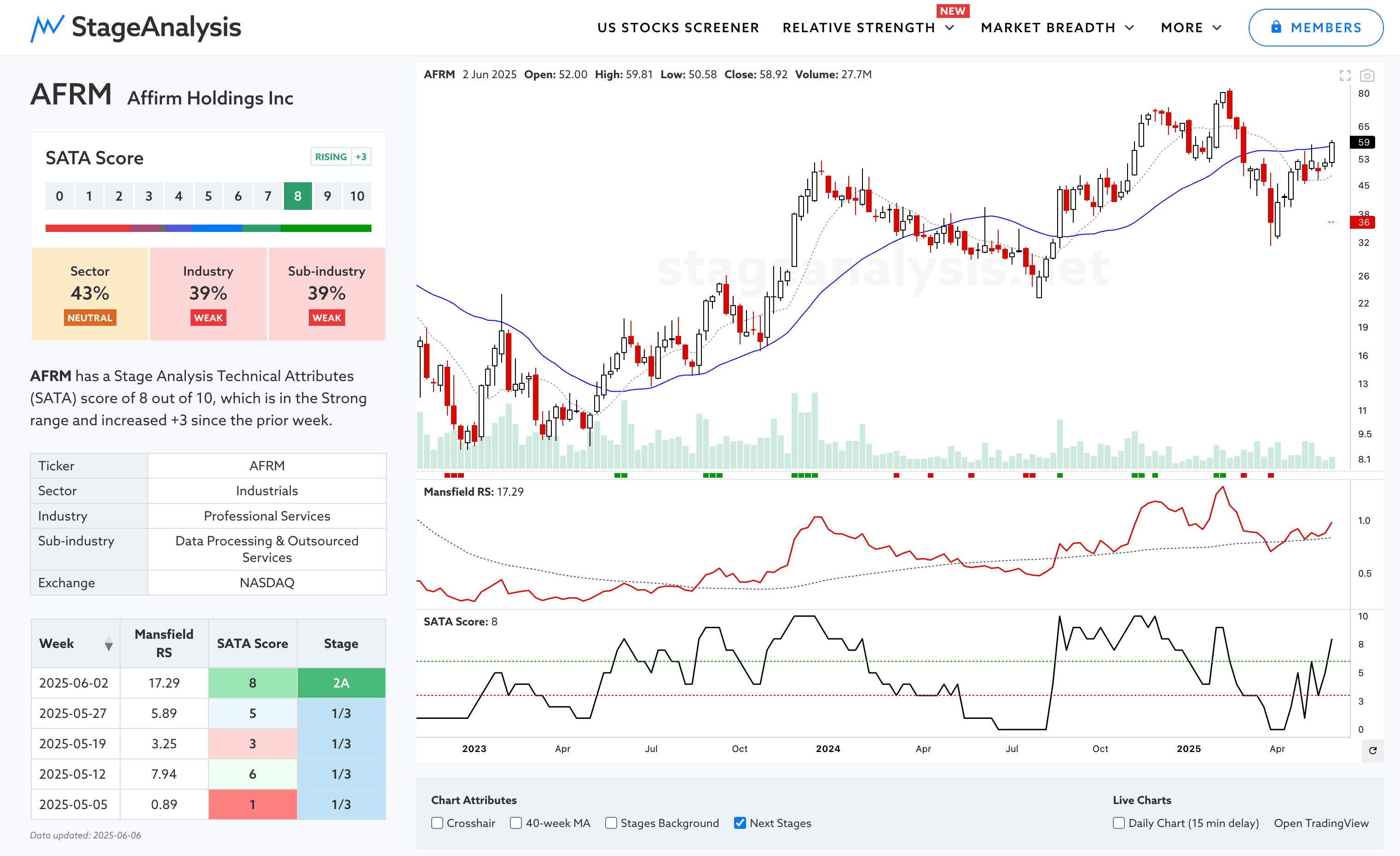Click the lock icon in Members button

click(x=1276, y=27)
